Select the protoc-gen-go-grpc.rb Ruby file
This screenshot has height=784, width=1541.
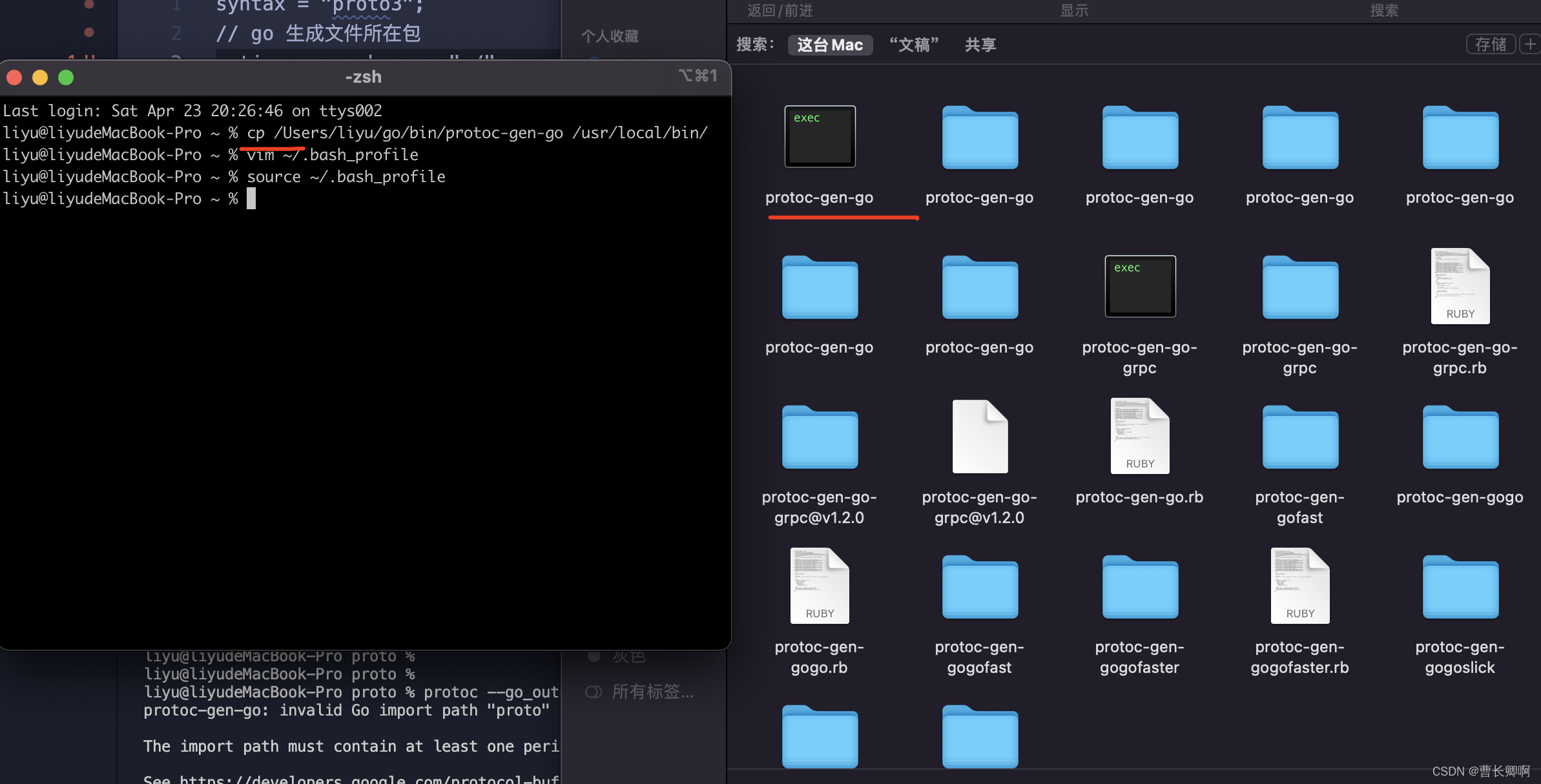point(1460,287)
